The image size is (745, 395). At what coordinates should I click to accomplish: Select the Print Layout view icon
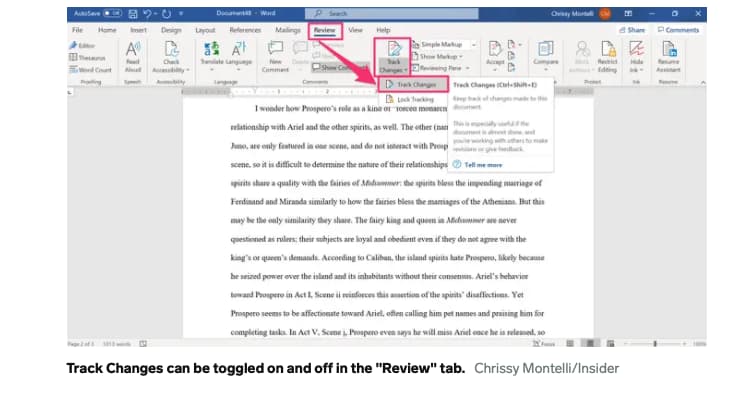click(x=590, y=344)
